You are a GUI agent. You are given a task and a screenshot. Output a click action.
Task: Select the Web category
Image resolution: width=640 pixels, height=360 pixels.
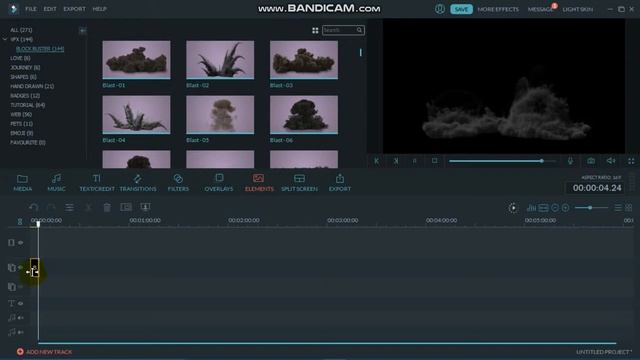coord(21,114)
